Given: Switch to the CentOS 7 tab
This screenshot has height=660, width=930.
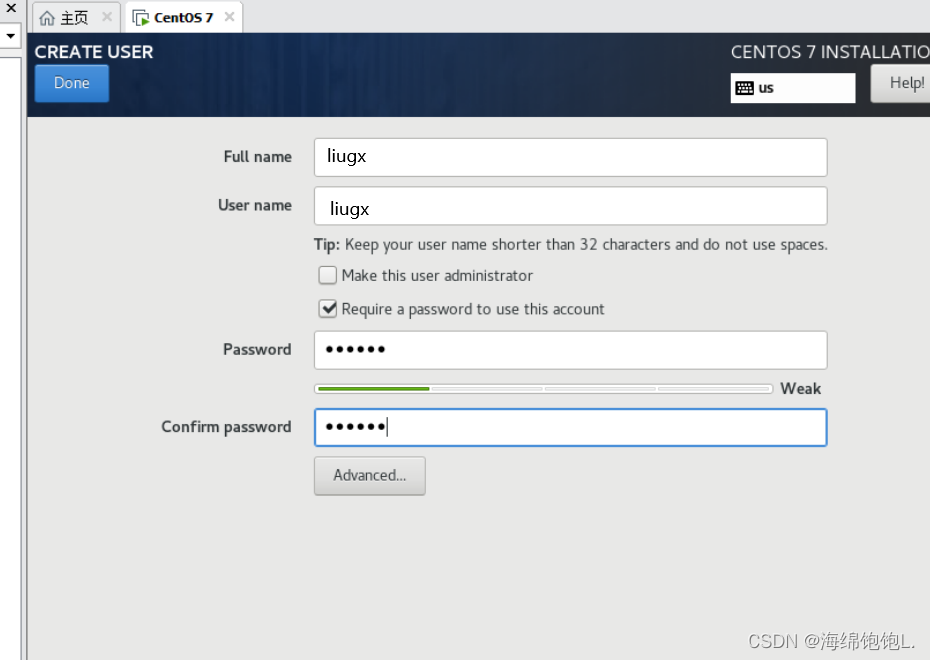Looking at the screenshot, I should pos(183,18).
